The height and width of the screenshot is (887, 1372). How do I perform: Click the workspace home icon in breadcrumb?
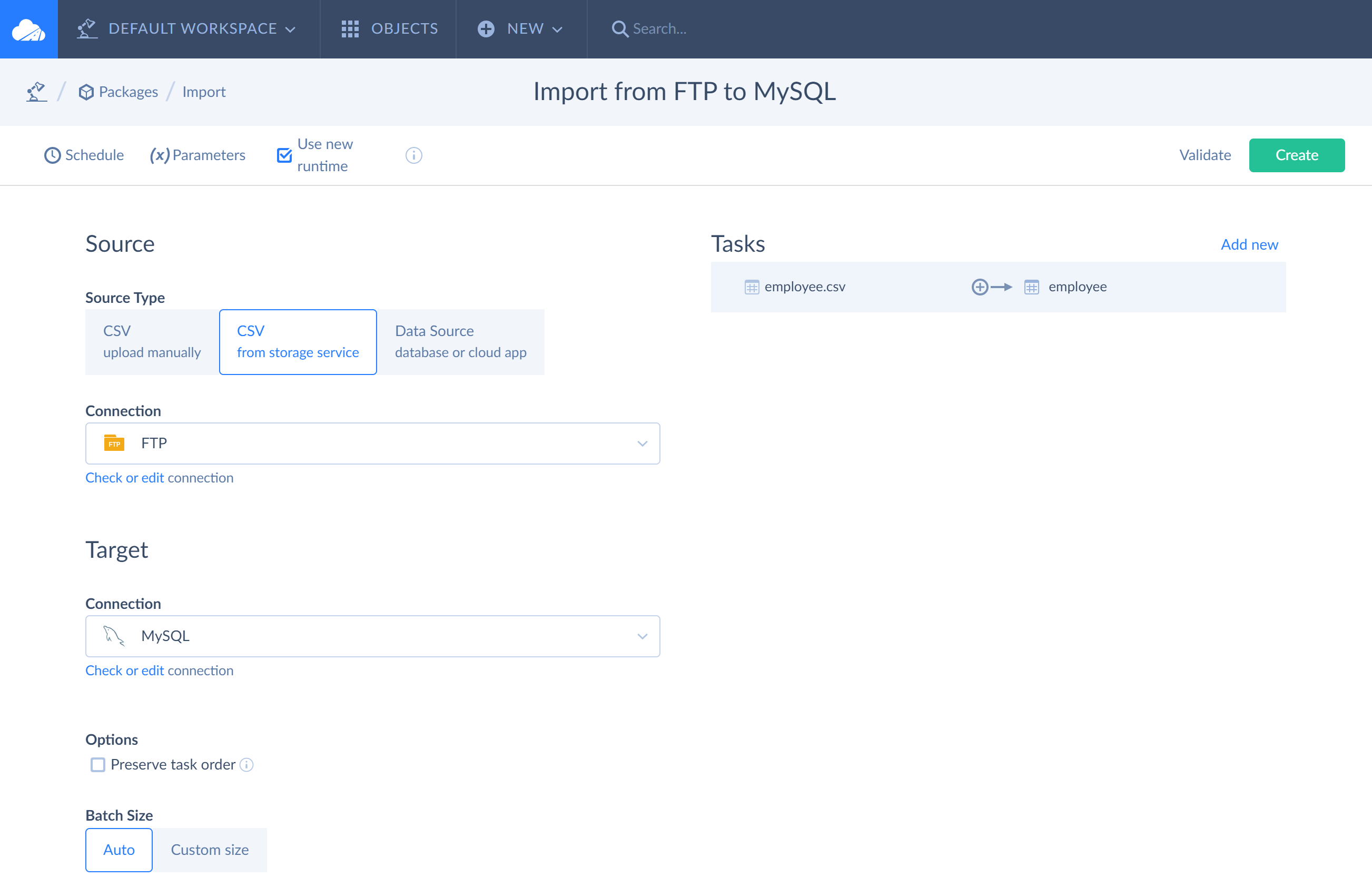point(36,92)
